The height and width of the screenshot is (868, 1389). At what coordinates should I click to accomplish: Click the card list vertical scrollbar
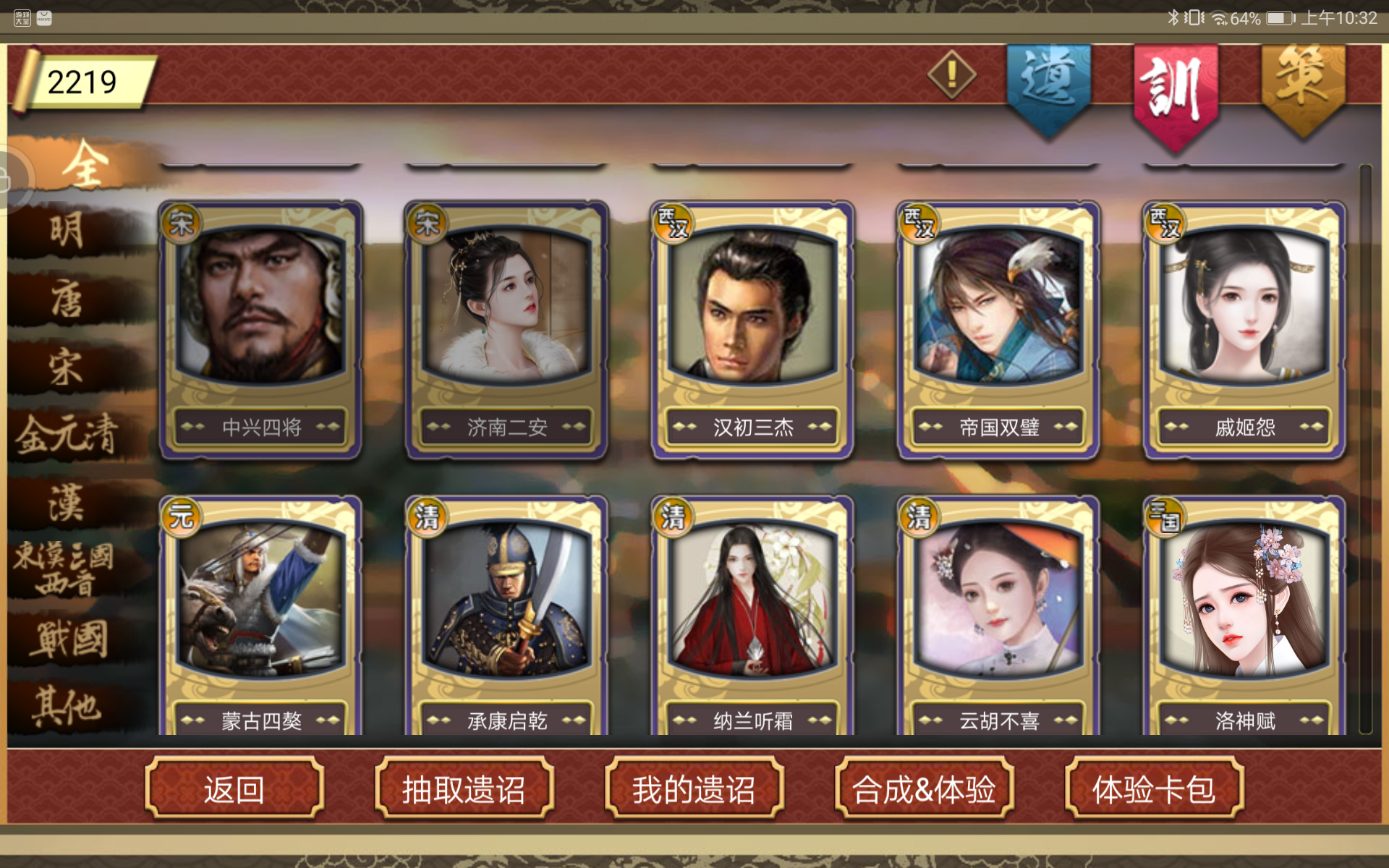pyautogui.click(x=1365, y=448)
